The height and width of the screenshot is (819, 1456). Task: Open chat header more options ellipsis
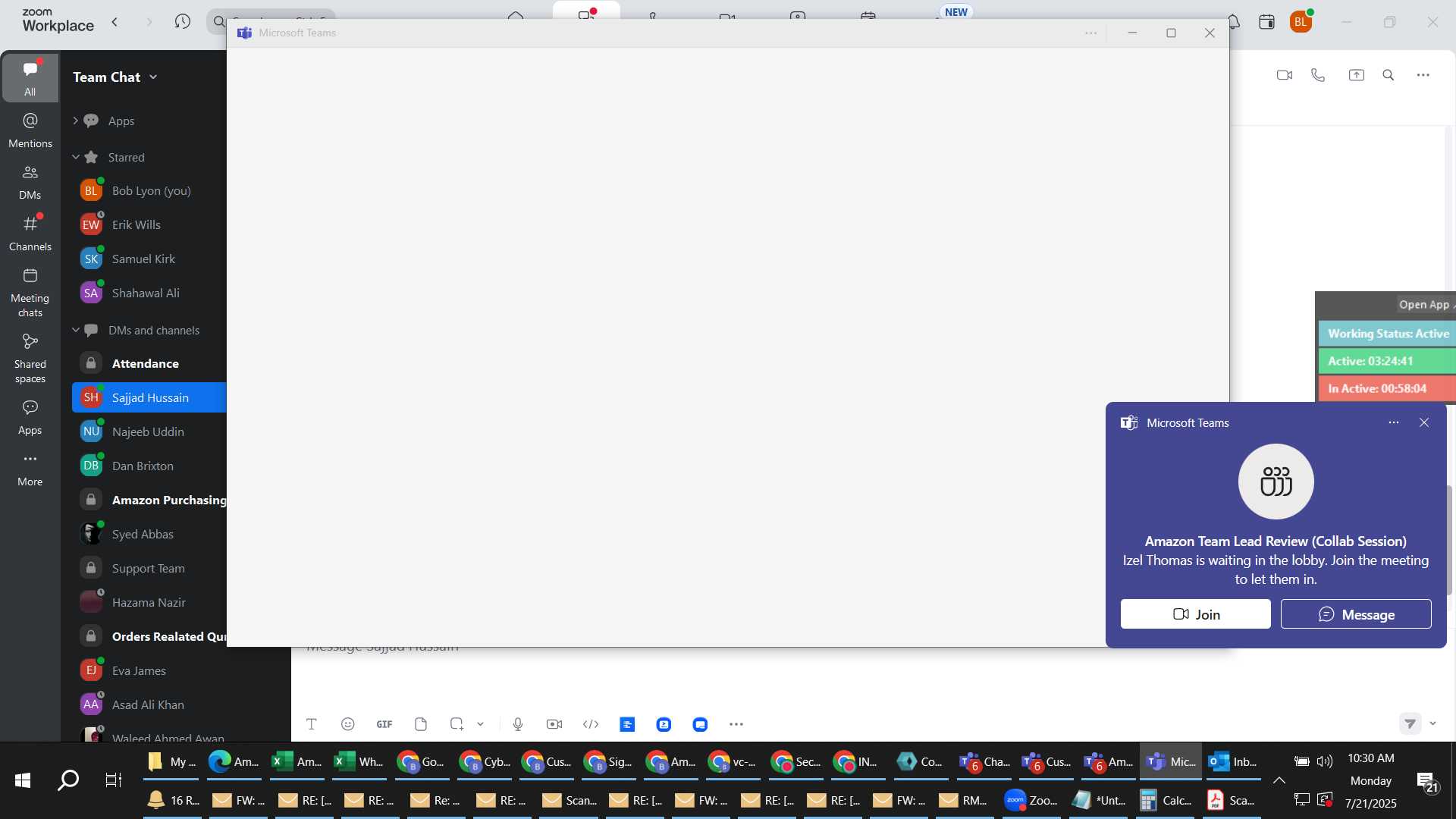coord(1423,75)
